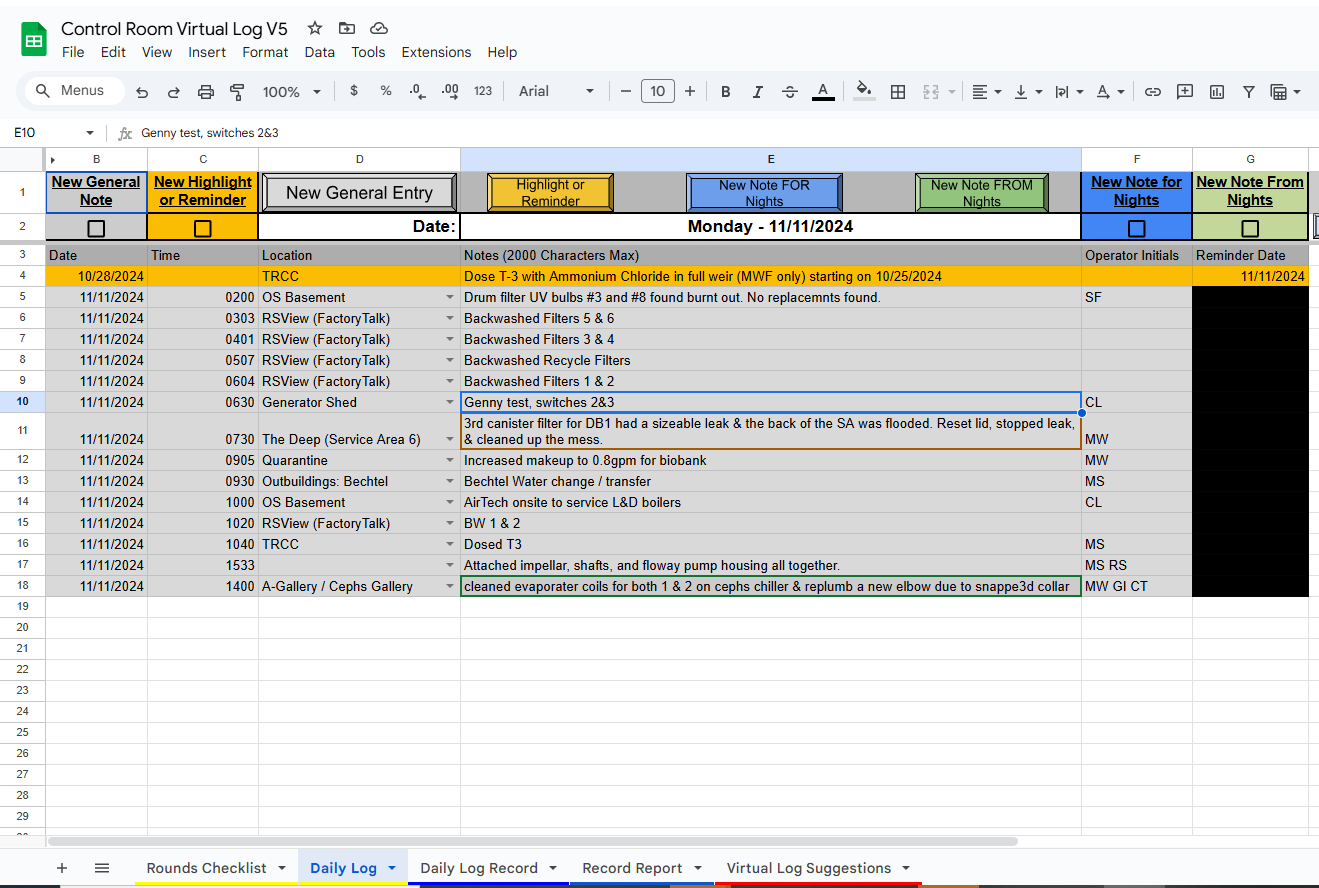This screenshot has width=1319, height=888.
Task: Tick the New Highlight or Reminder checkbox
Action: (203, 228)
